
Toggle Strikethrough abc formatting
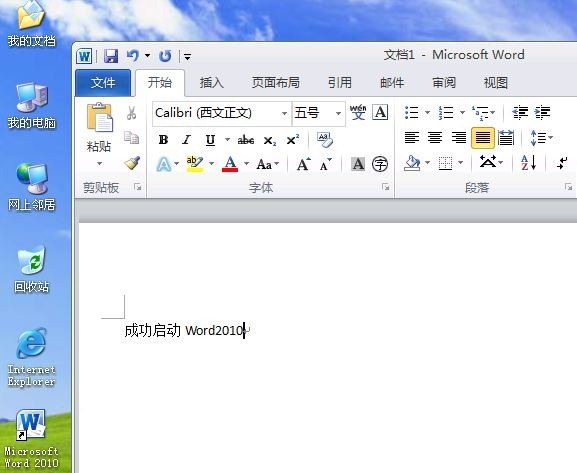(x=246, y=140)
